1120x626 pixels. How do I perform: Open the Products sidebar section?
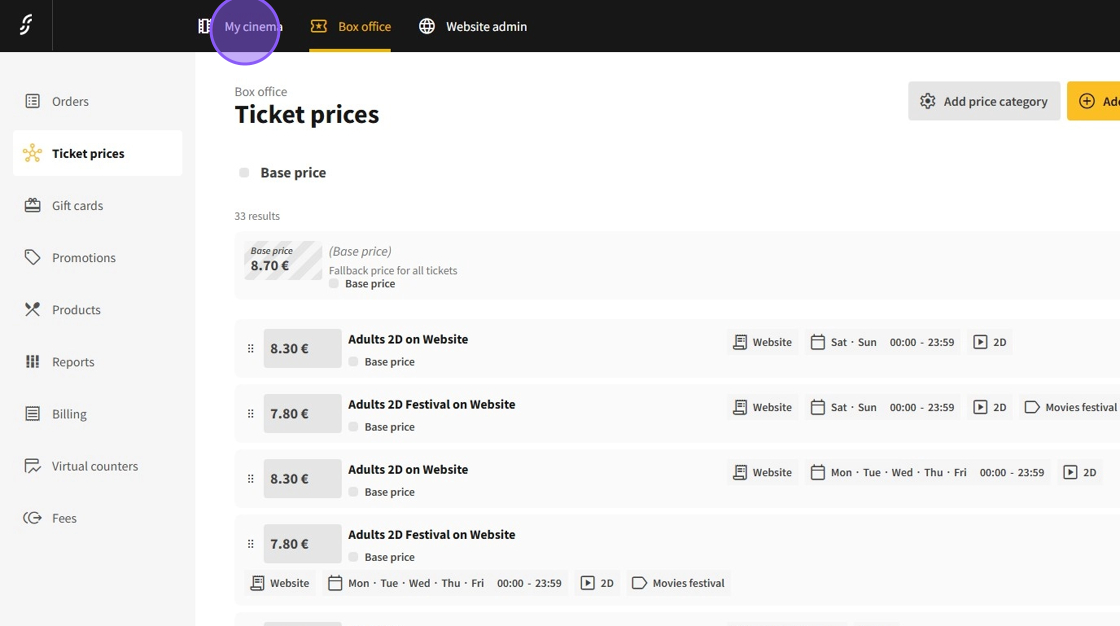[x=76, y=309]
